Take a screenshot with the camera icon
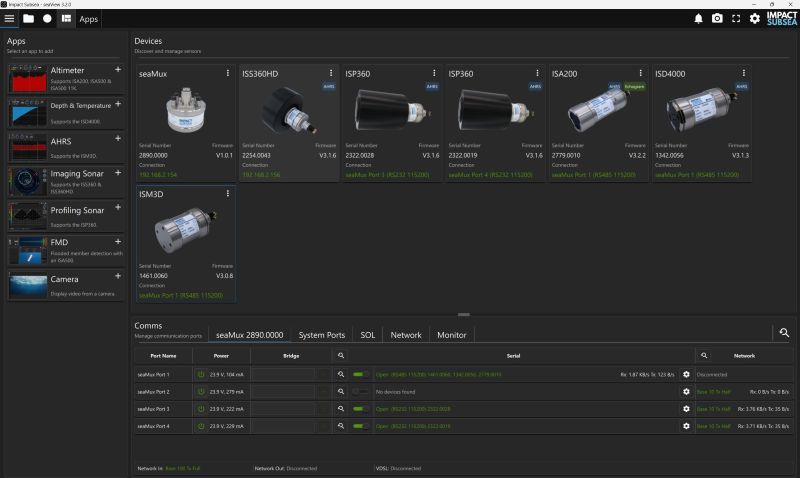800x478 pixels. 717,19
